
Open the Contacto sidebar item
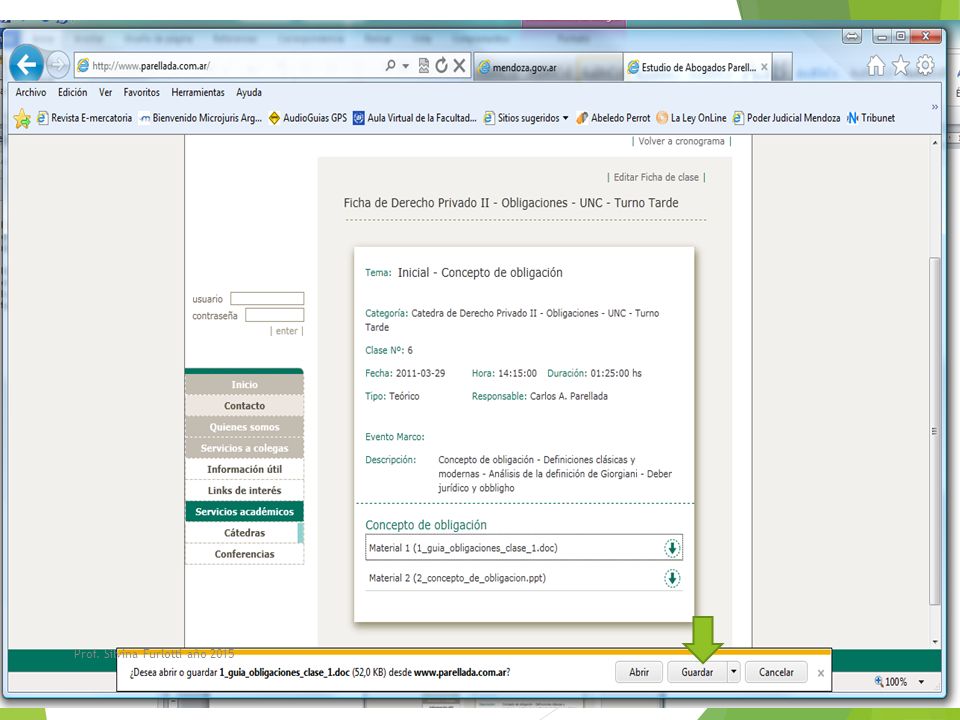[244, 406]
